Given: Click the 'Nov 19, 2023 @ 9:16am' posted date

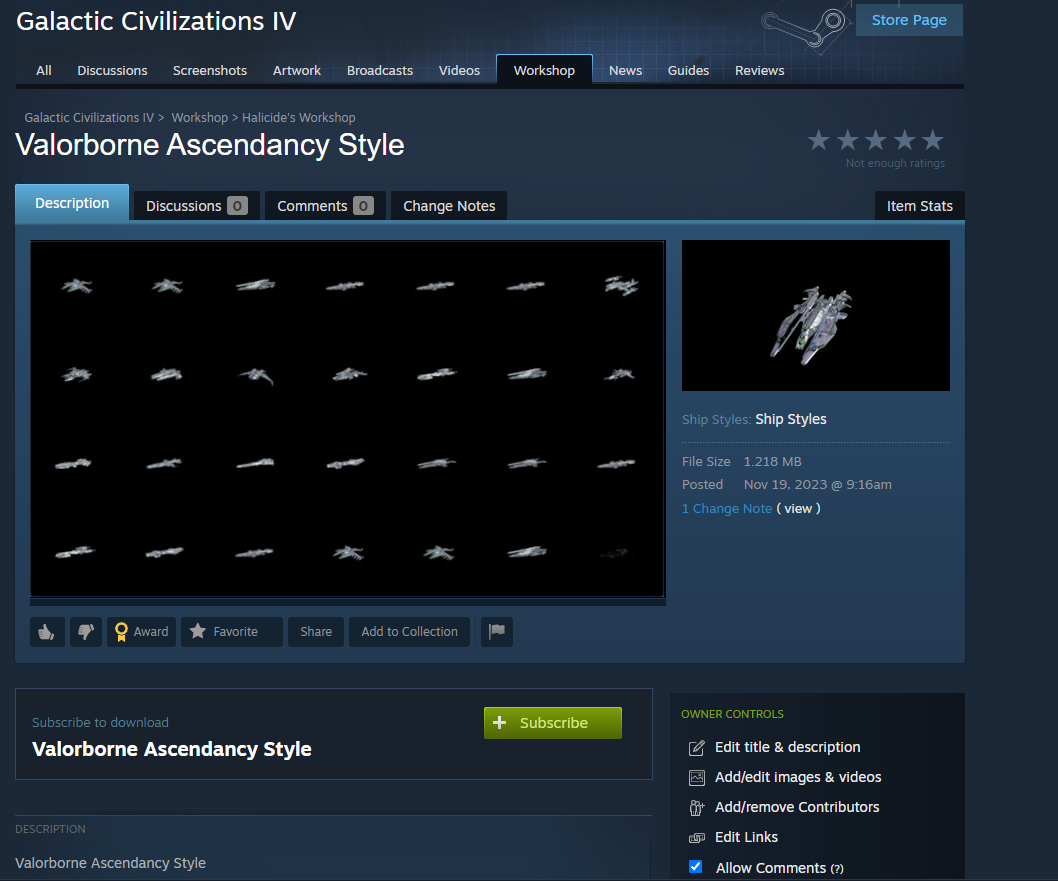Looking at the screenshot, I should pyautogui.click(x=818, y=484).
